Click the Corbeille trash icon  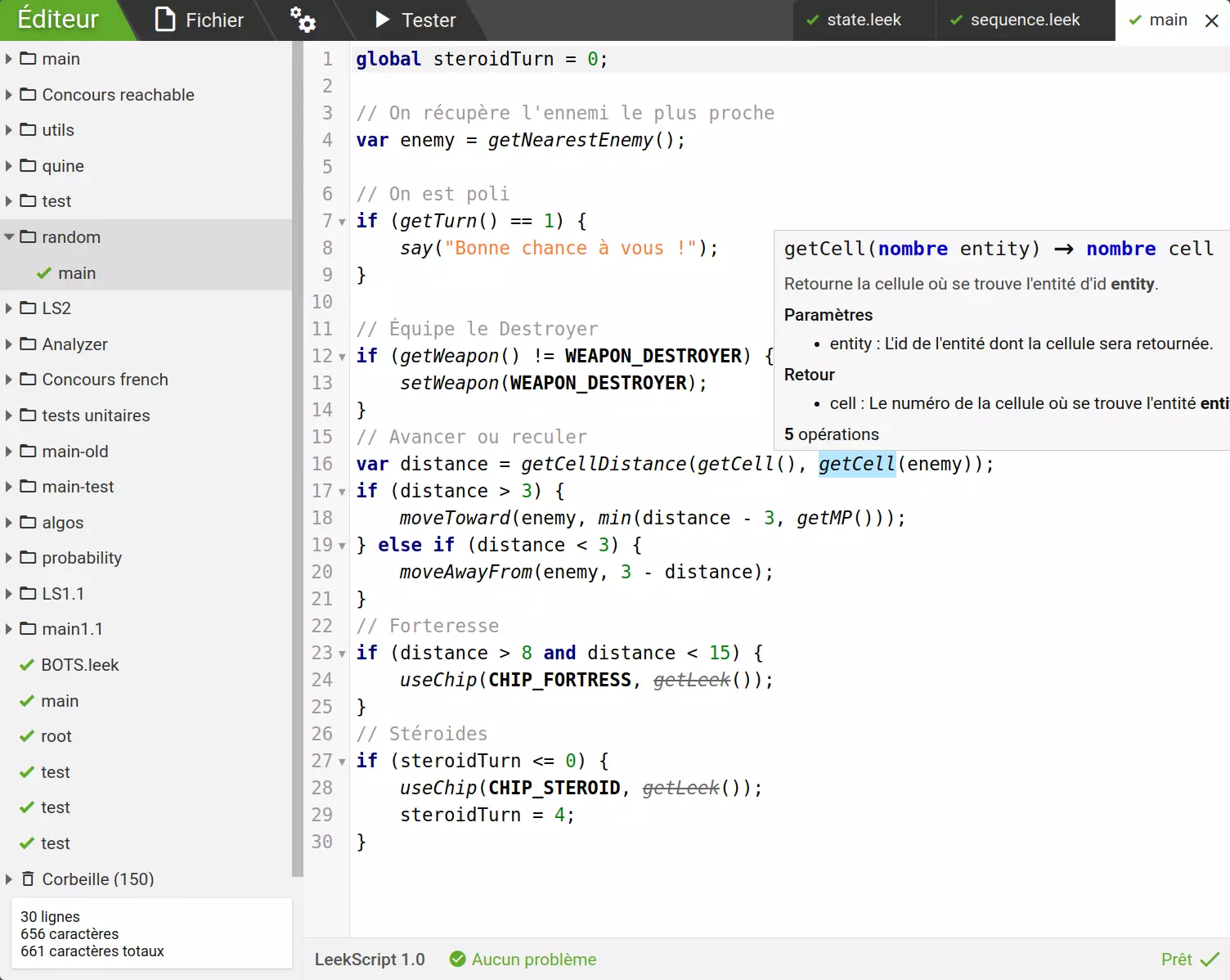(x=28, y=879)
